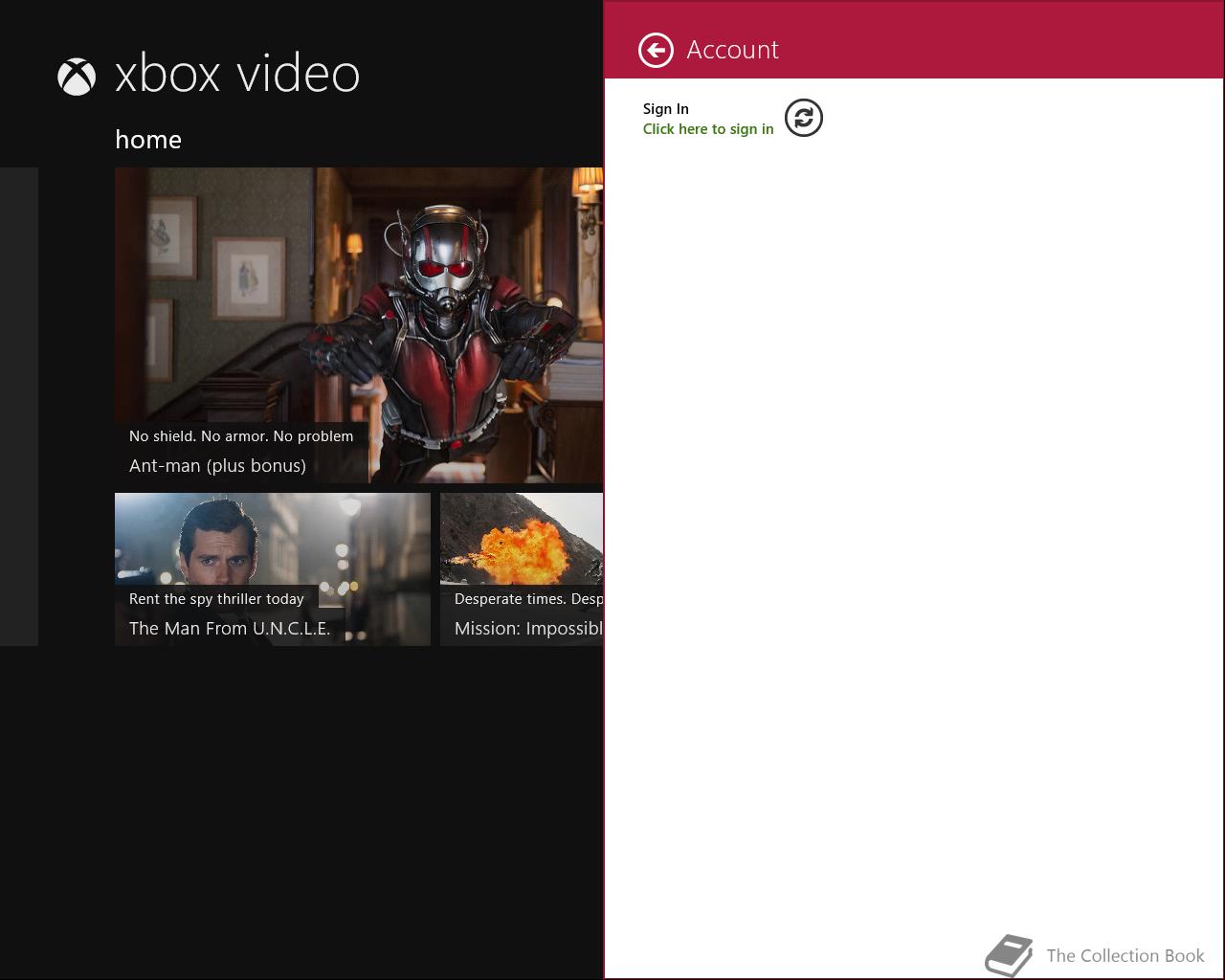Screen dimensions: 1225x980
Task: Click the 'Sign In' label
Action: [x=666, y=109]
